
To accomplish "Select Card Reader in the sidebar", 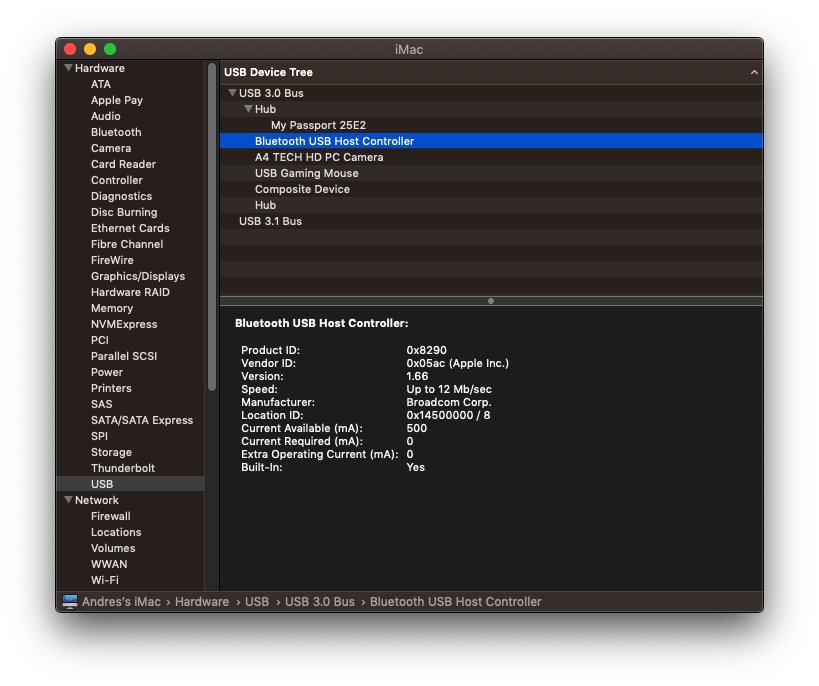I will click(x=123, y=164).
